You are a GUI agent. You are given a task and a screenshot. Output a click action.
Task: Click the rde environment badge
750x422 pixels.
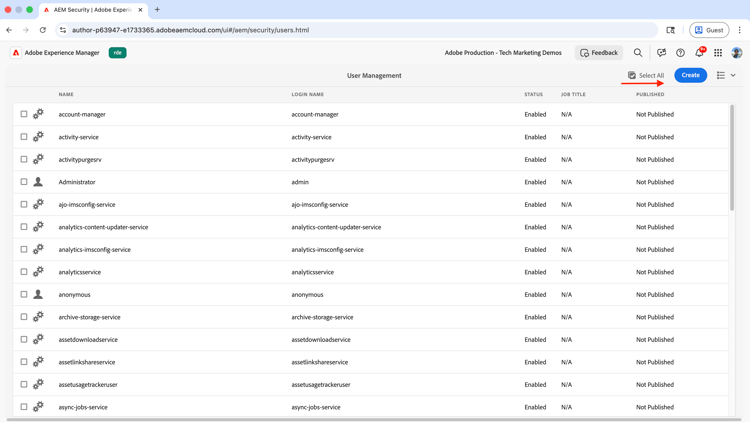[x=117, y=53]
